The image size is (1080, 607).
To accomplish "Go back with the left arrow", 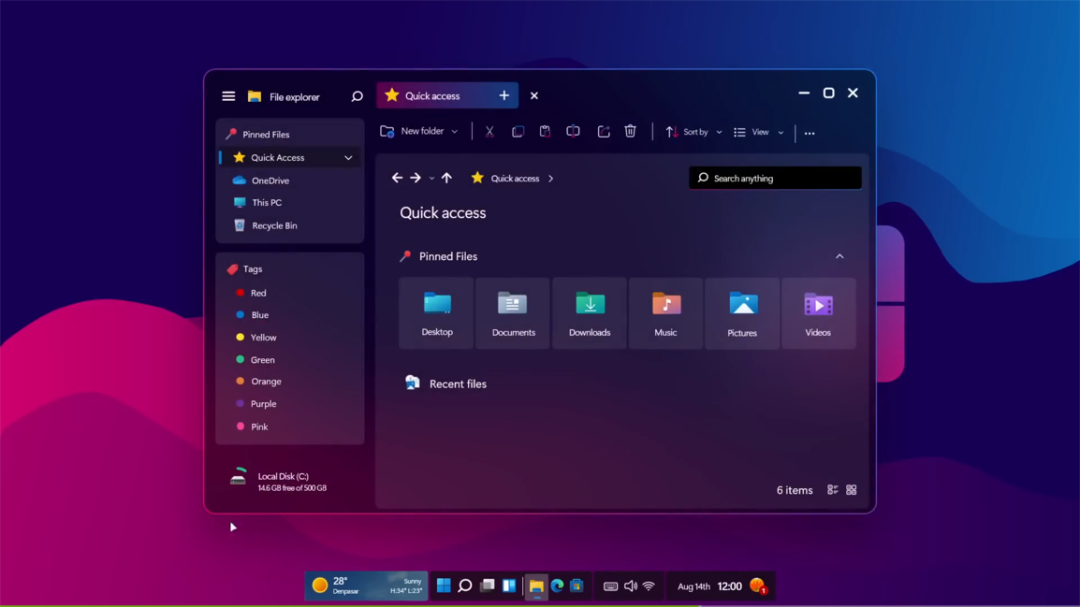I will tap(397, 178).
